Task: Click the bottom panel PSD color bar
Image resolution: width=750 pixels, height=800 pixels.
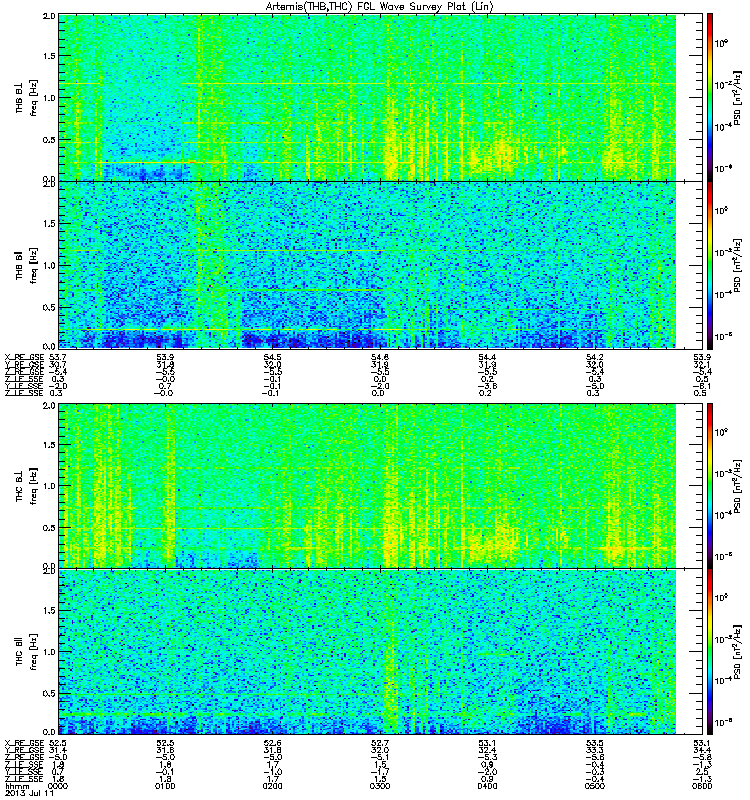Action: point(710,652)
